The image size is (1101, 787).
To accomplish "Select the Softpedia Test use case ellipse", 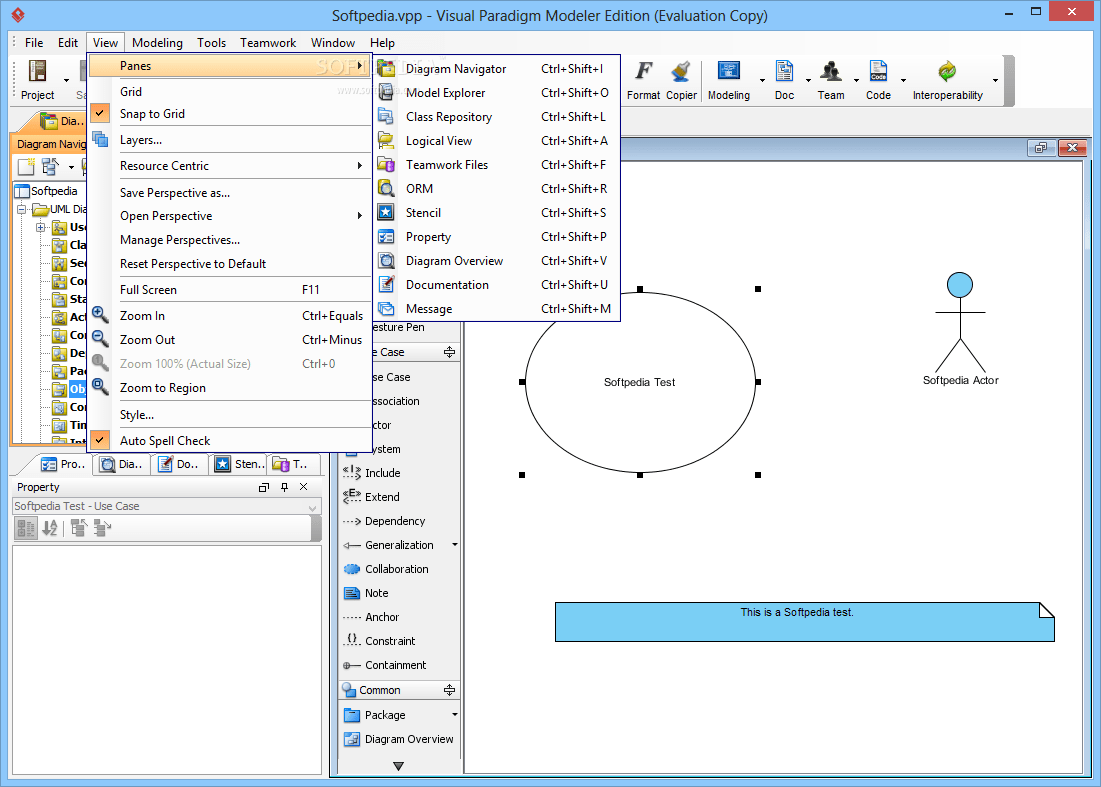I will point(640,382).
